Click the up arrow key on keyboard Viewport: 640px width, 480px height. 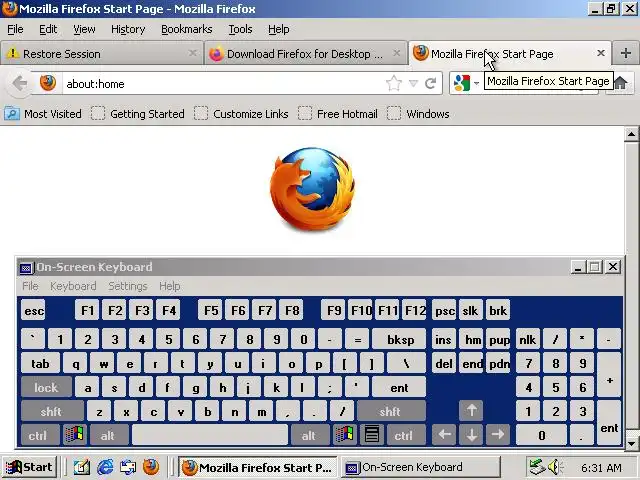pos(471,411)
